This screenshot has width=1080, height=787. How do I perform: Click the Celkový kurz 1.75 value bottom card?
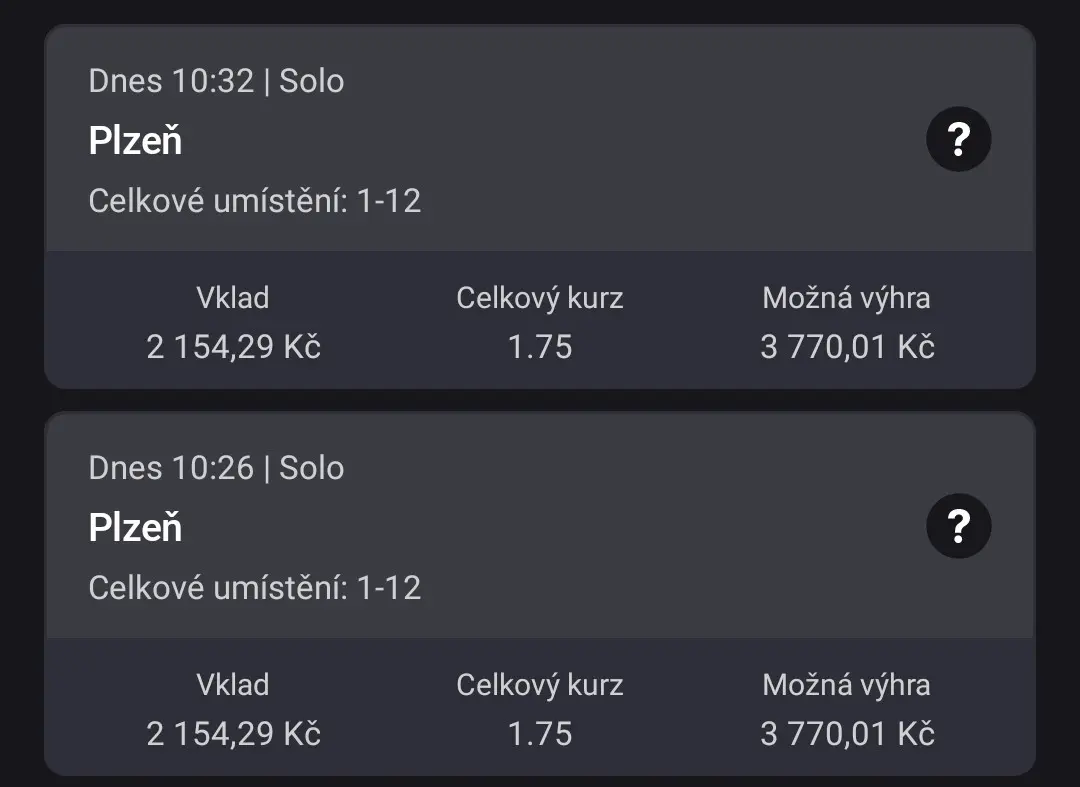pos(540,733)
